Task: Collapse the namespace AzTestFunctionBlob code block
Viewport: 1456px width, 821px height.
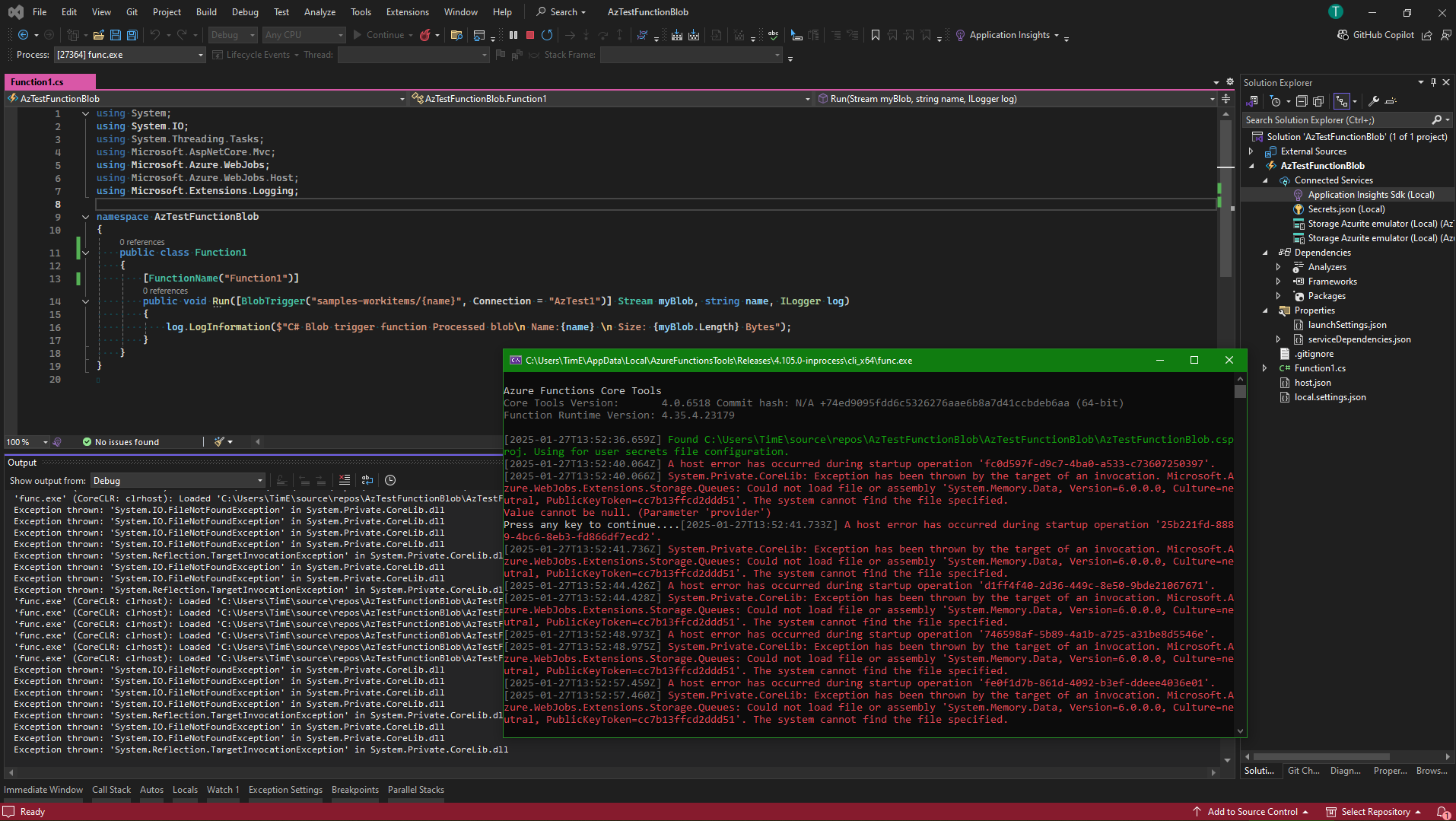Action: coord(85,217)
